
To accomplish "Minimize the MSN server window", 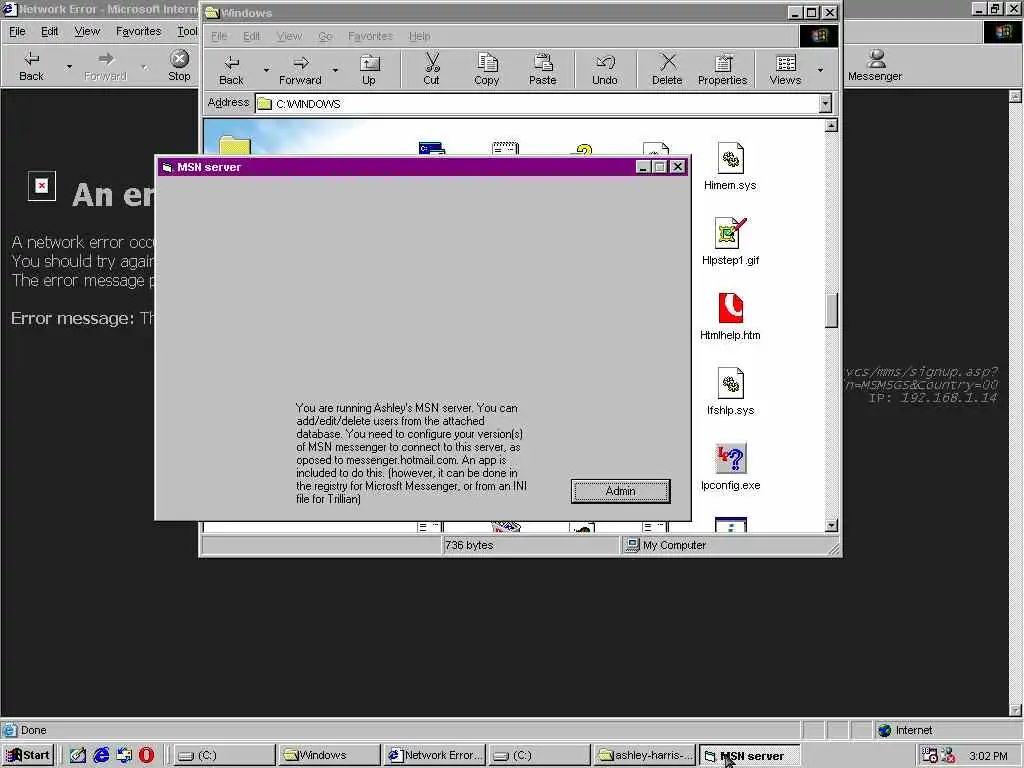I will pos(643,167).
